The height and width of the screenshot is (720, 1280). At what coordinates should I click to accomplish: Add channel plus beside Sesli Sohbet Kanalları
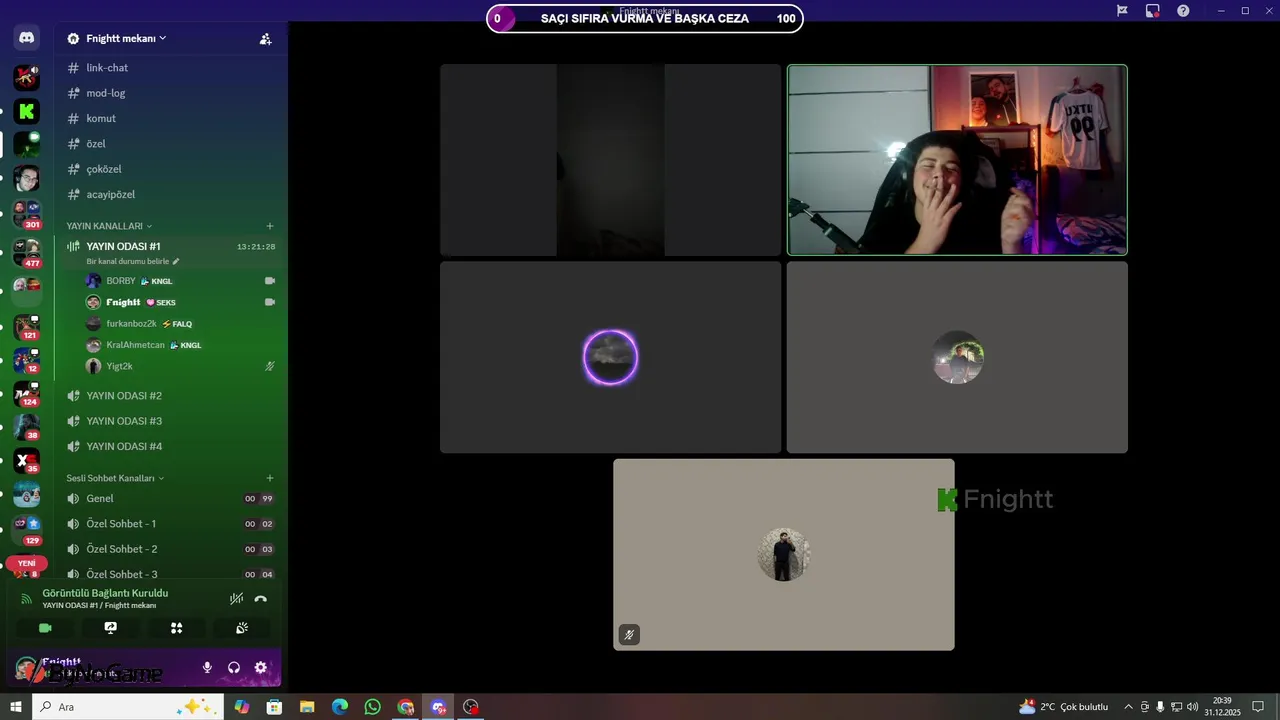pos(270,478)
